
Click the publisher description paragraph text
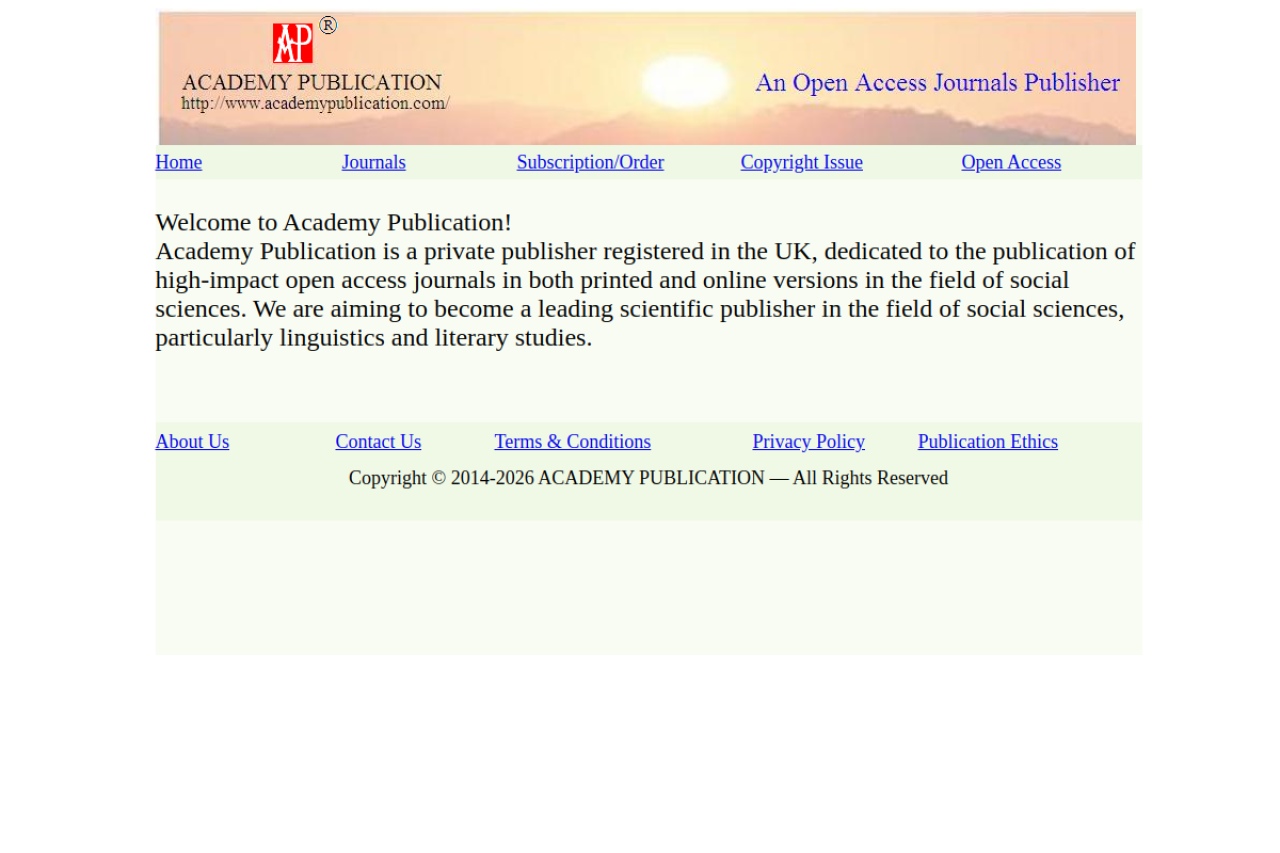click(640, 294)
